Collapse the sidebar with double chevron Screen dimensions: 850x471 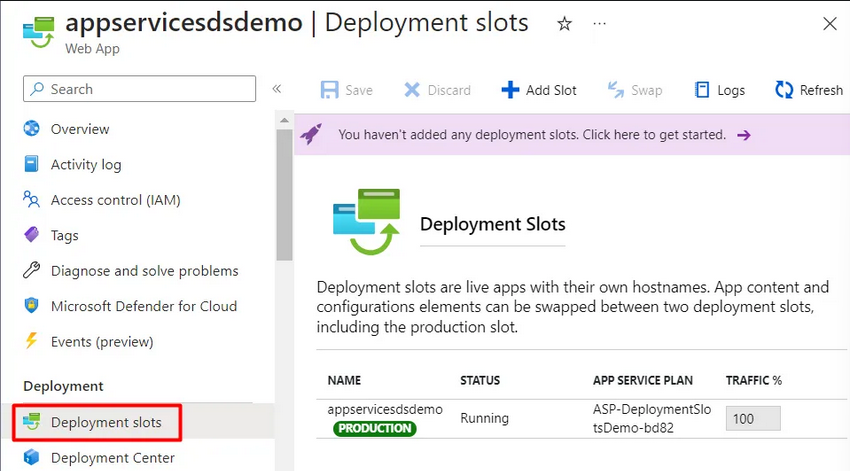(276, 89)
